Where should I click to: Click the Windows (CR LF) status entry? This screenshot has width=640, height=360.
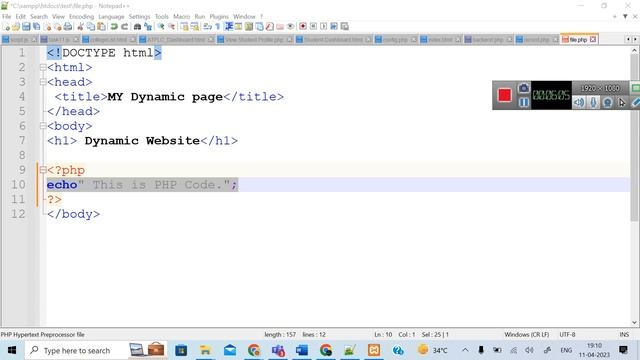point(526,335)
